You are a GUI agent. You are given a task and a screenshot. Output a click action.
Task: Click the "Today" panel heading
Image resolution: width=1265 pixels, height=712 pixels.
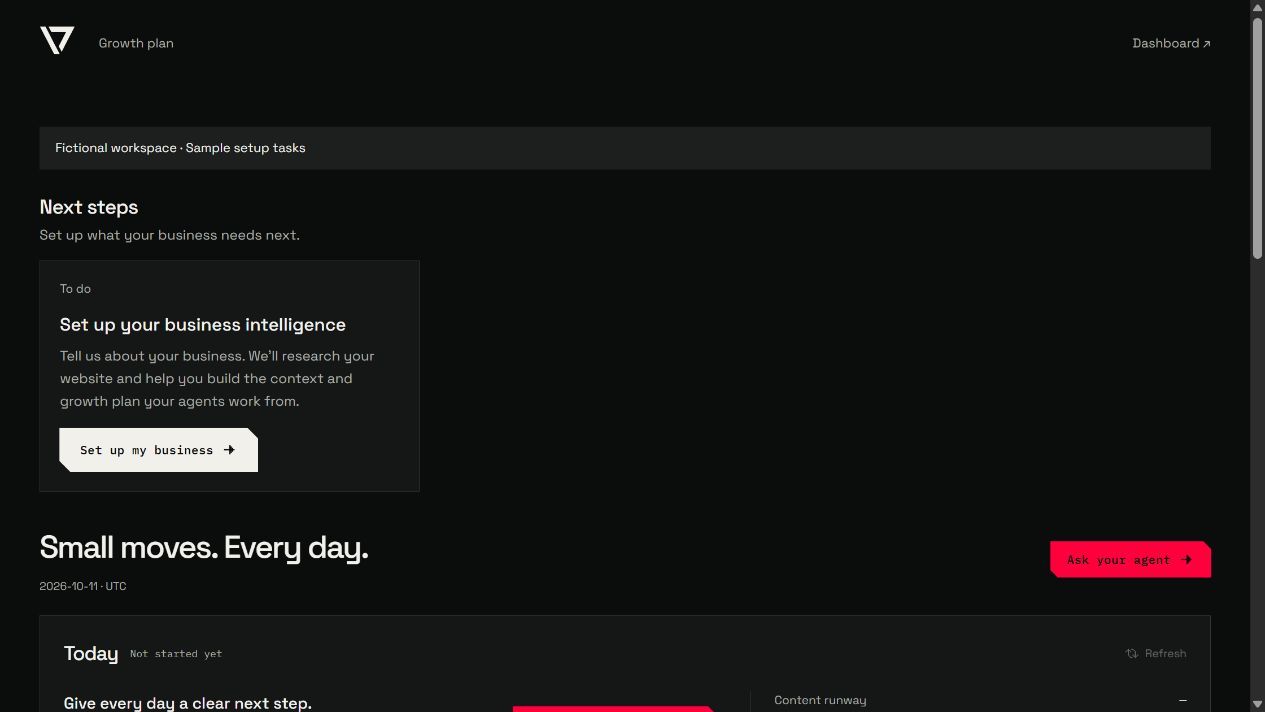[x=91, y=653]
